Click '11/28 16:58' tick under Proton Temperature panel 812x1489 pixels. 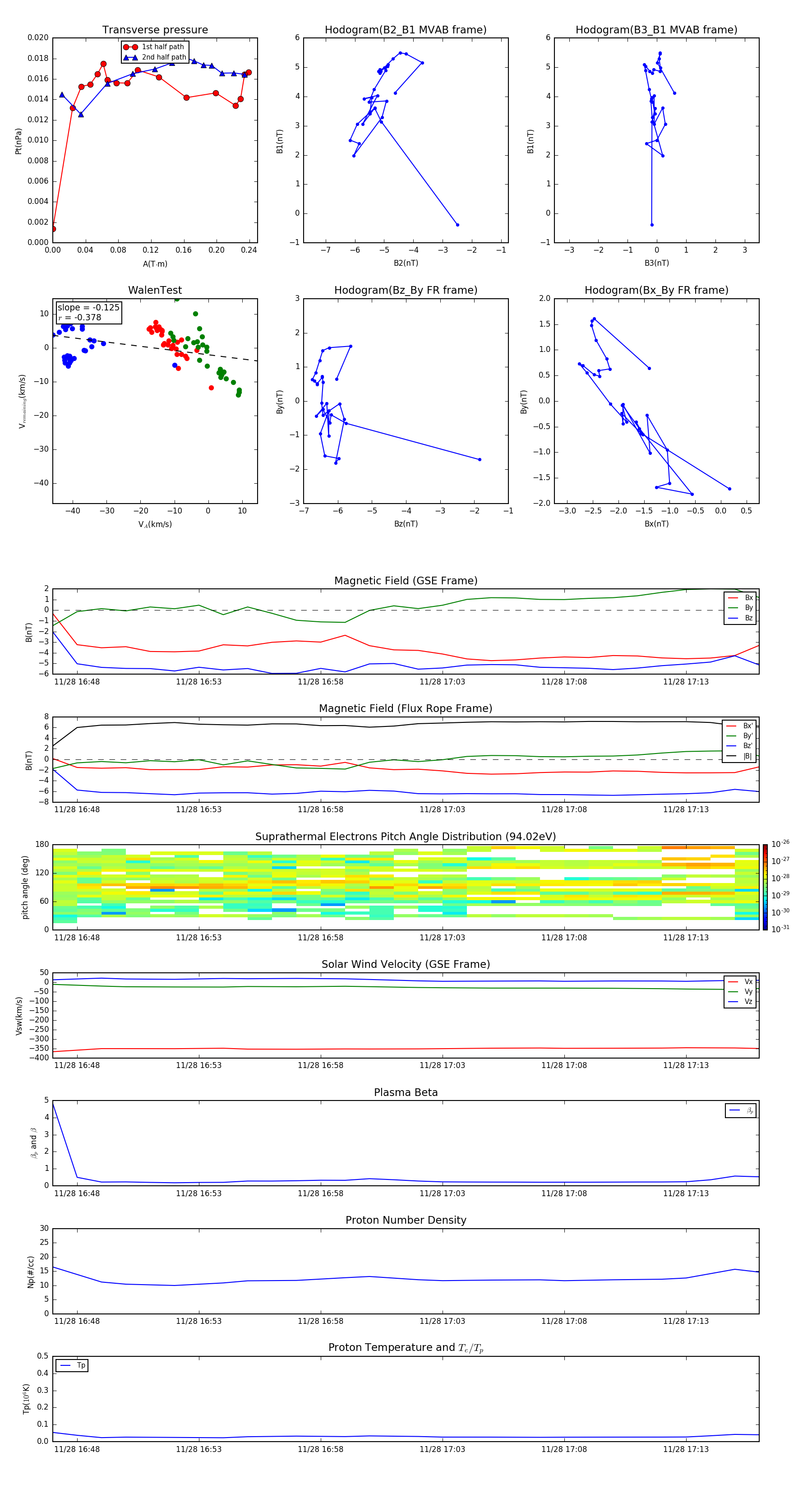320,1449
